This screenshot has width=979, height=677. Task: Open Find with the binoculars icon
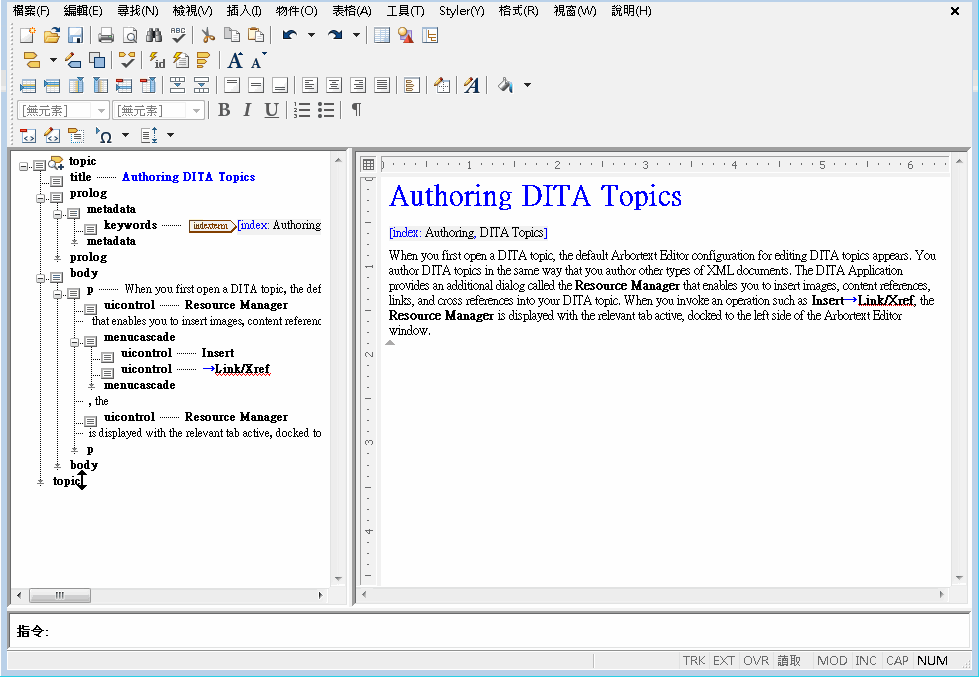click(x=154, y=35)
